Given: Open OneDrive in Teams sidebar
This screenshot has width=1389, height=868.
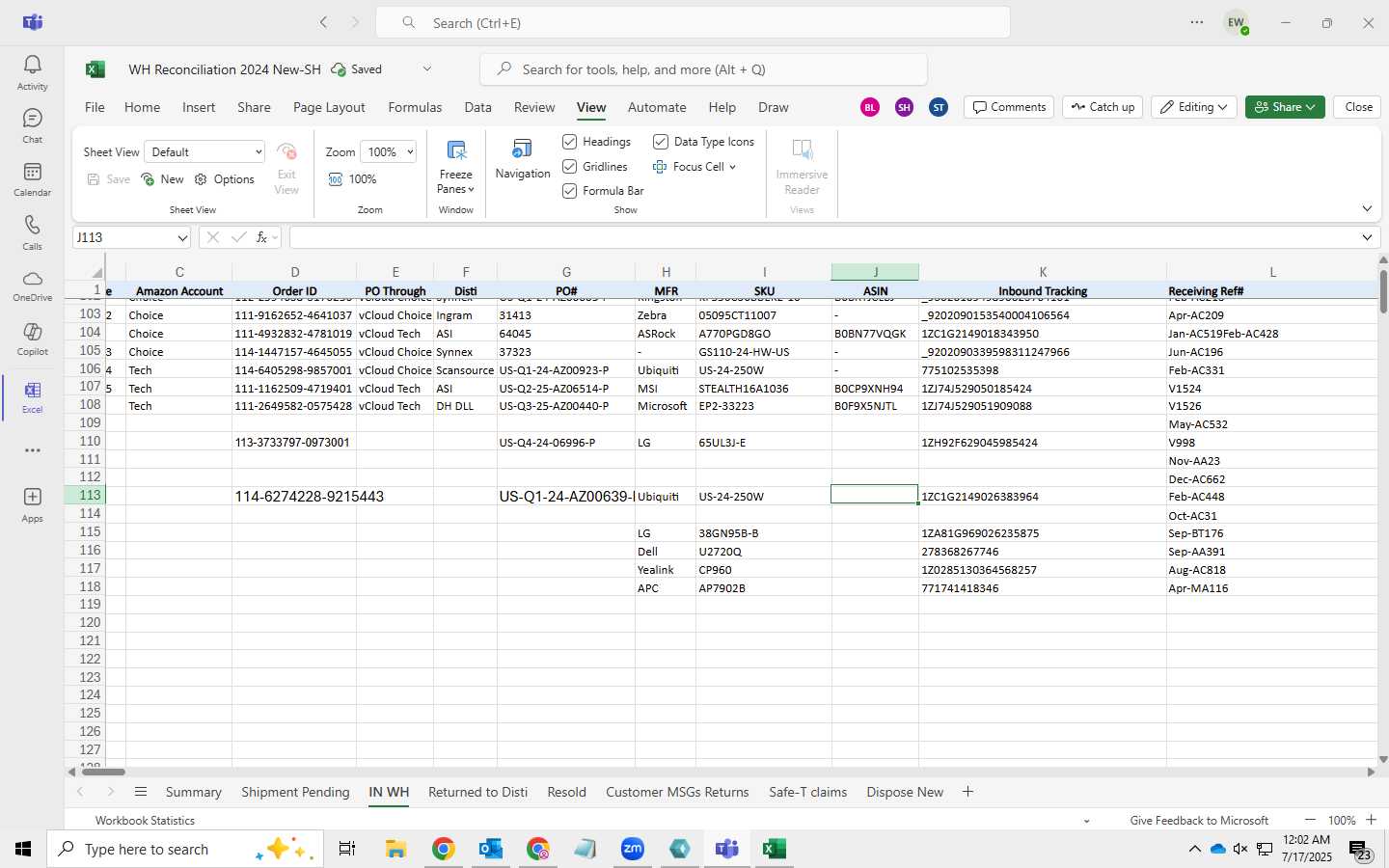Looking at the screenshot, I should 32,285.
